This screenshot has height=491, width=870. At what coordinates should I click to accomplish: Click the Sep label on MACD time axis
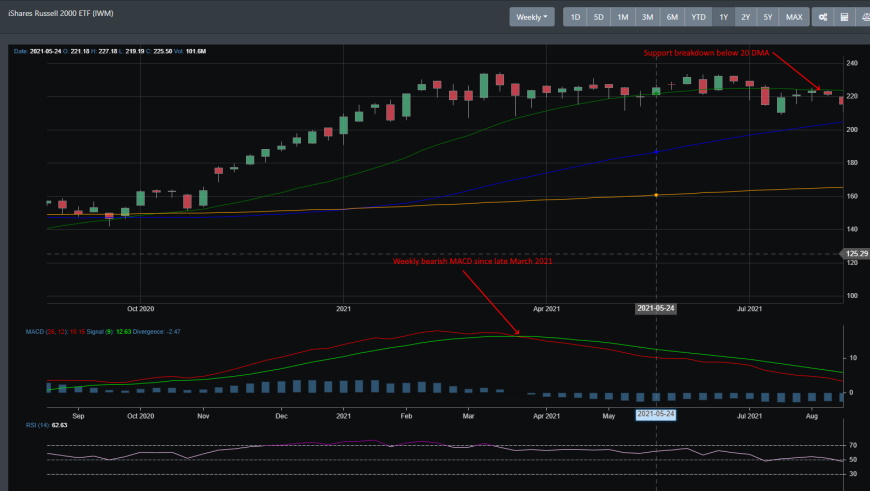[78, 416]
